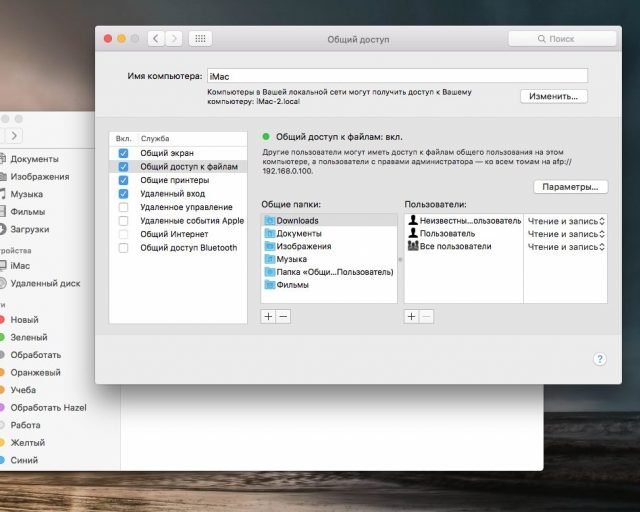Open Документы in Finder sidebar

(x=34, y=159)
